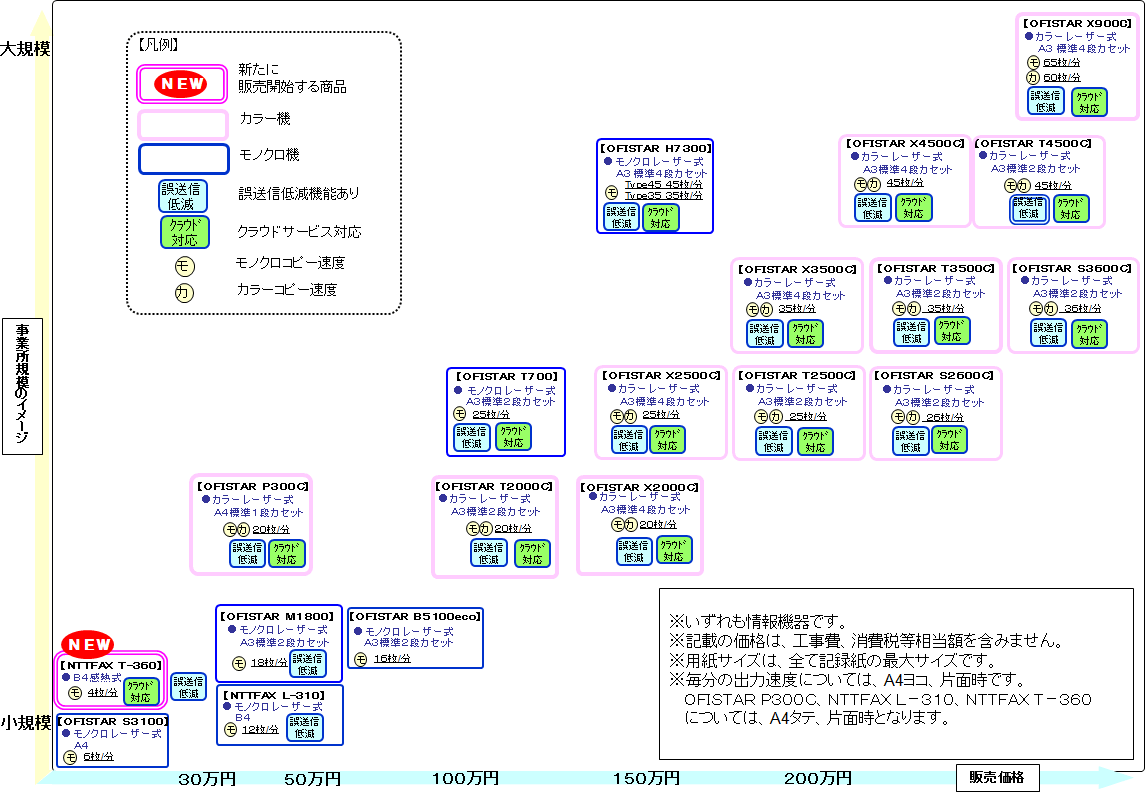Select the NTTFAX T-360 product title
Viewport: 1145px width, 792px height.
tap(111, 665)
